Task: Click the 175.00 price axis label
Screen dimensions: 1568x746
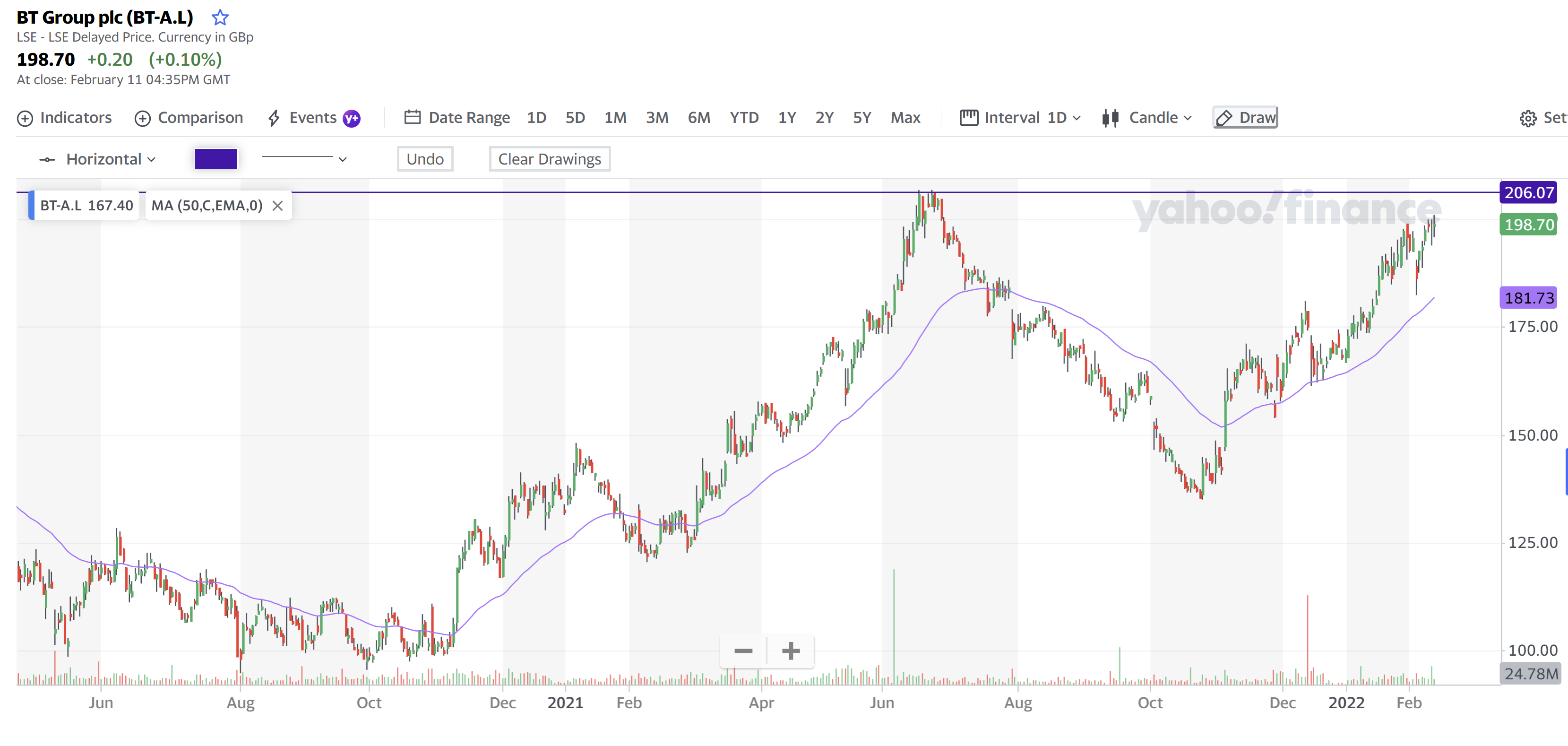Action: tap(1533, 326)
